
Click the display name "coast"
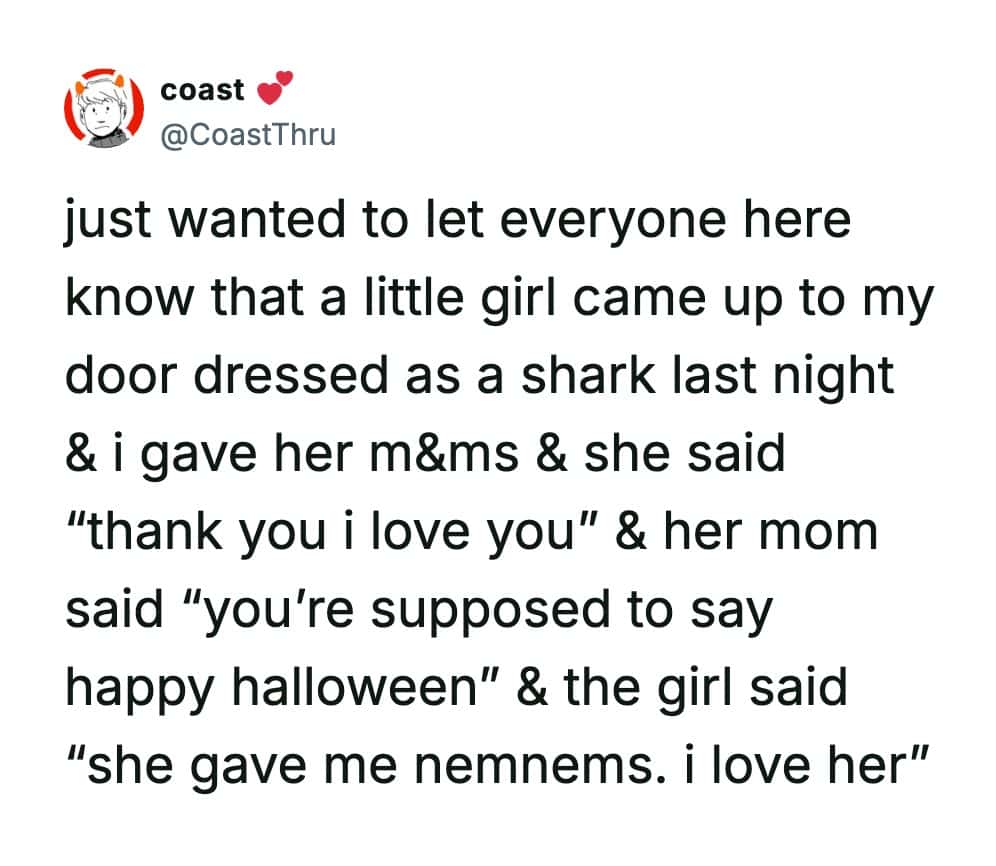coord(202,90)
